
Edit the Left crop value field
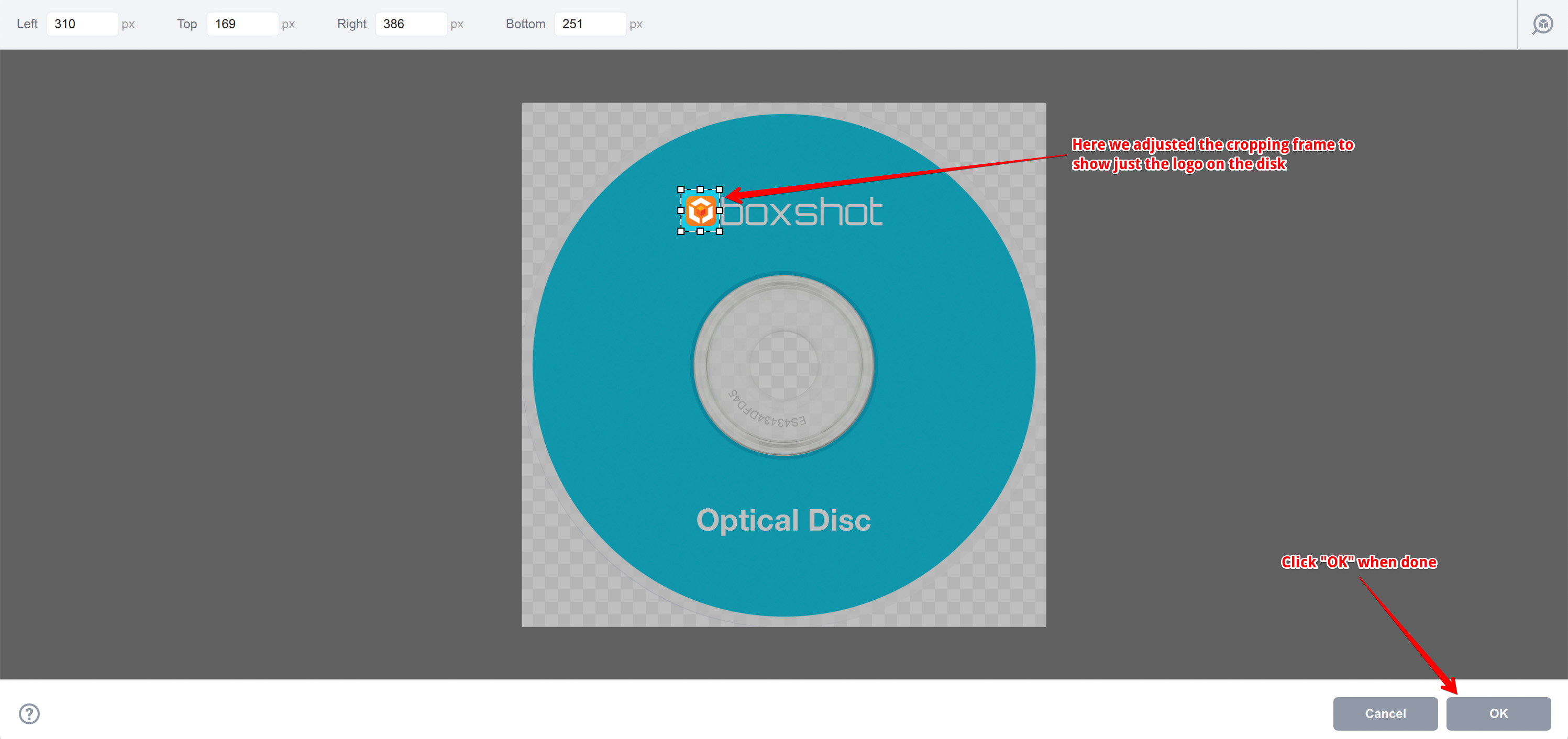[x=83, y=24]
